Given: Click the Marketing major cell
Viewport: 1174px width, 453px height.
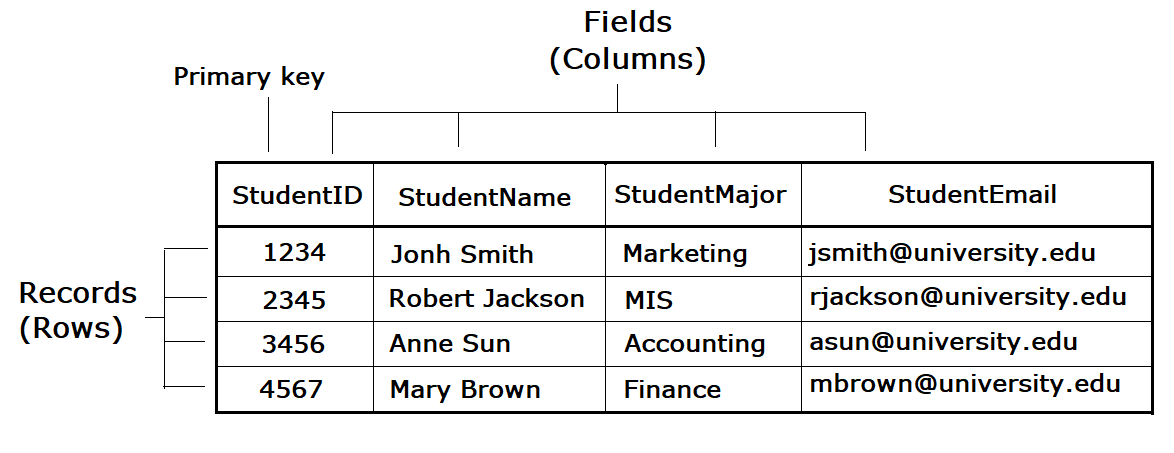Looking at the screenshot, I should tap(685, 254).
